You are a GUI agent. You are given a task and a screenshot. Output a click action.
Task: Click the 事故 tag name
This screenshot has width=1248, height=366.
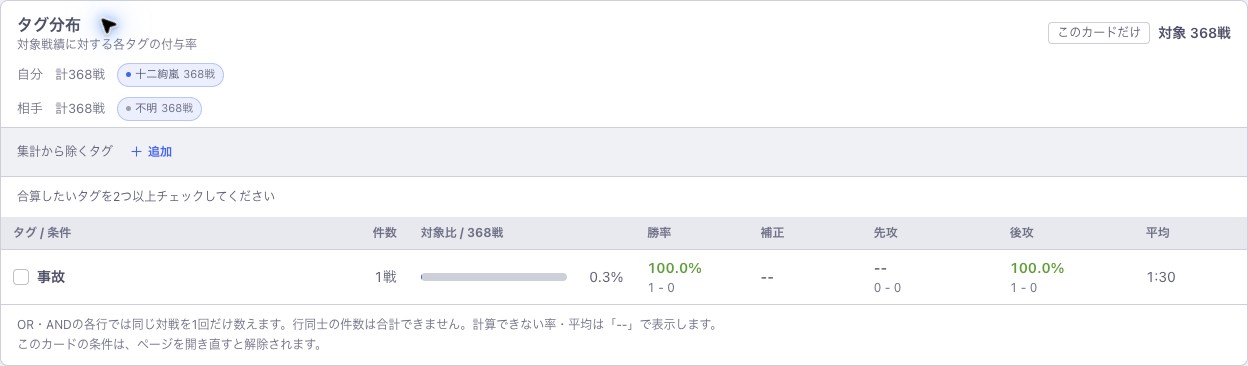pos(51,277)
